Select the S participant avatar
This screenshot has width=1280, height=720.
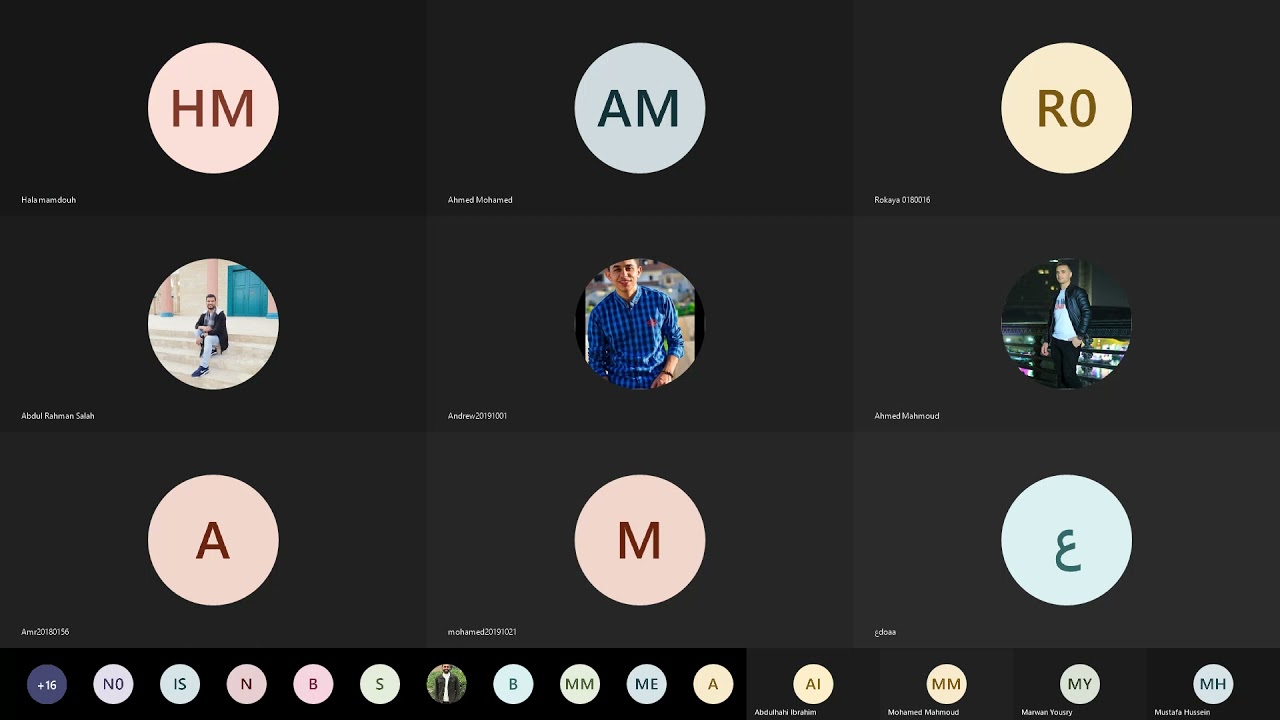(x=380, y=684)
